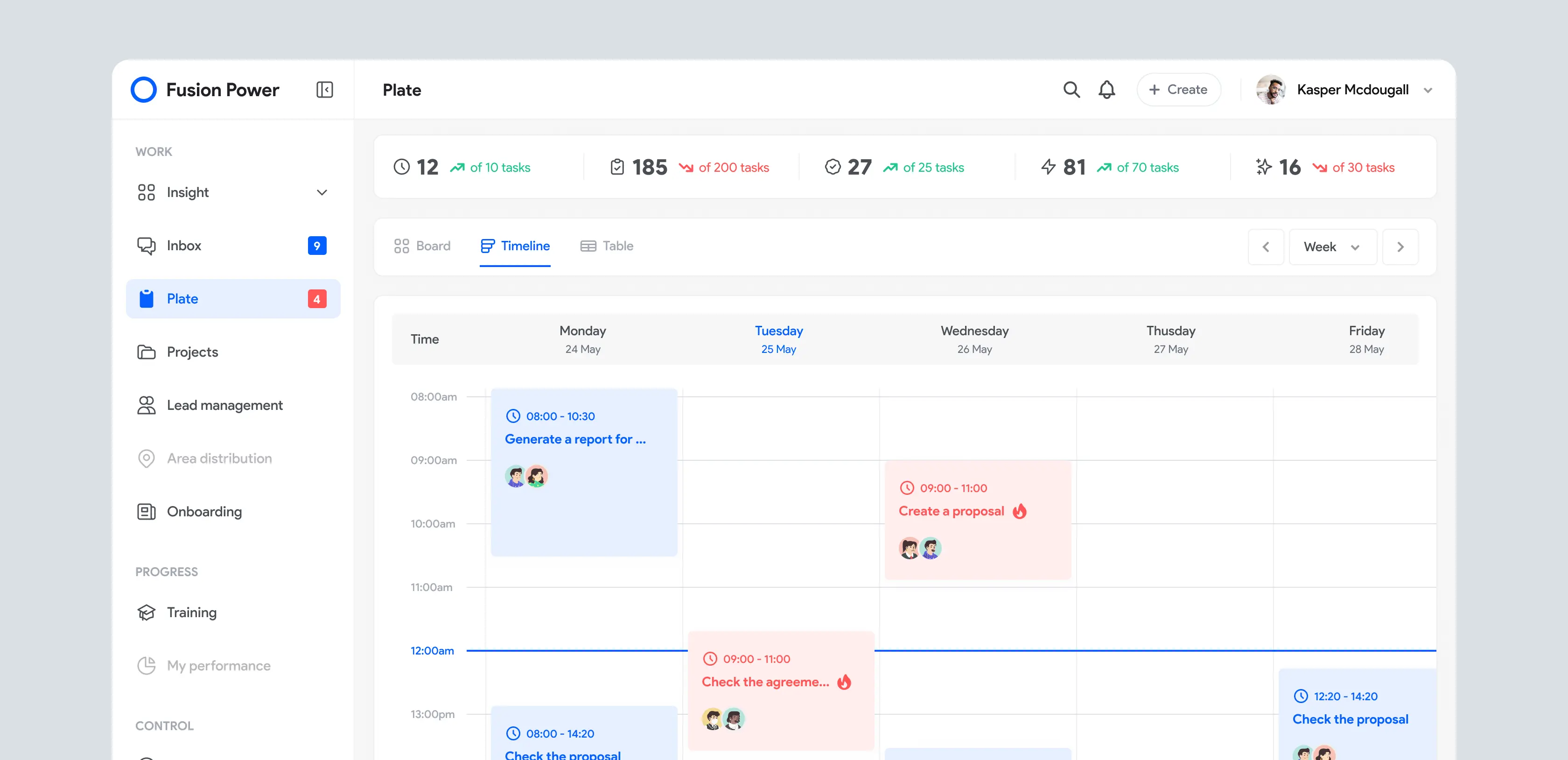
Task: Collapse the sidebar with the panel icon
Action: click(x=324, y=90)
